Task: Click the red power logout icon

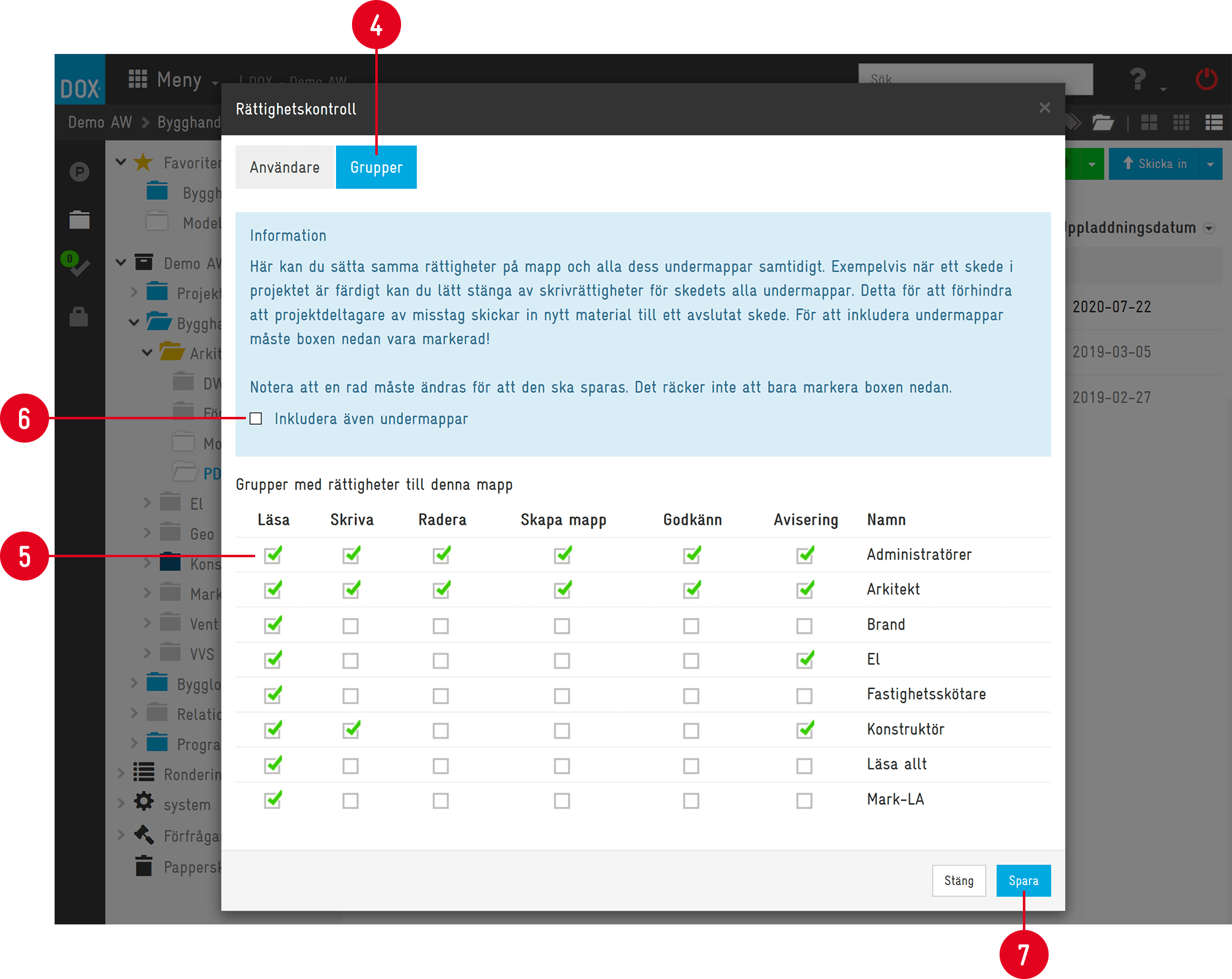Action: point(1206,80)
